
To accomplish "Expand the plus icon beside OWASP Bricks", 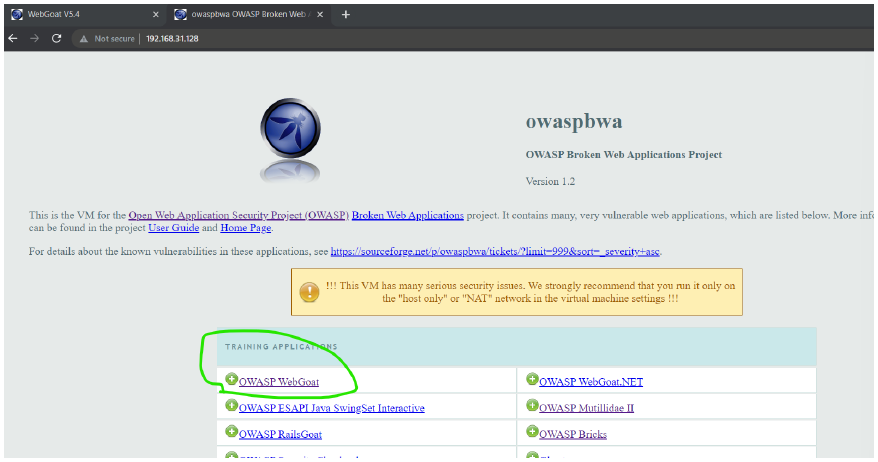I will (x=532, y=431).
